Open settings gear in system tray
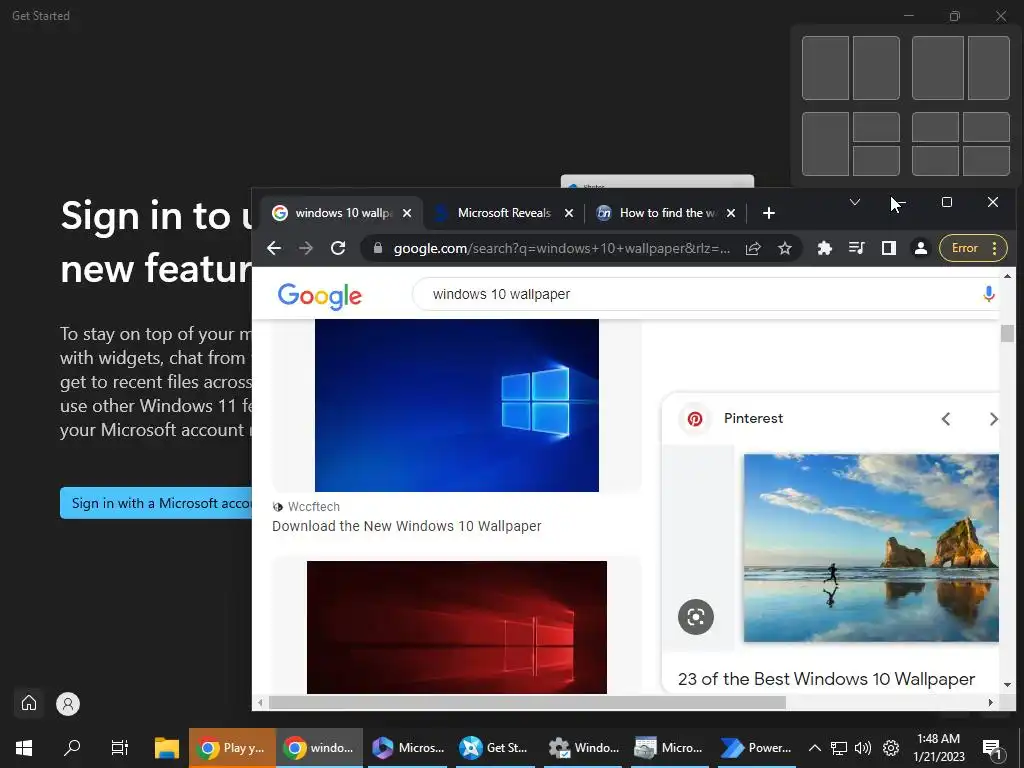 coord(891,748)
